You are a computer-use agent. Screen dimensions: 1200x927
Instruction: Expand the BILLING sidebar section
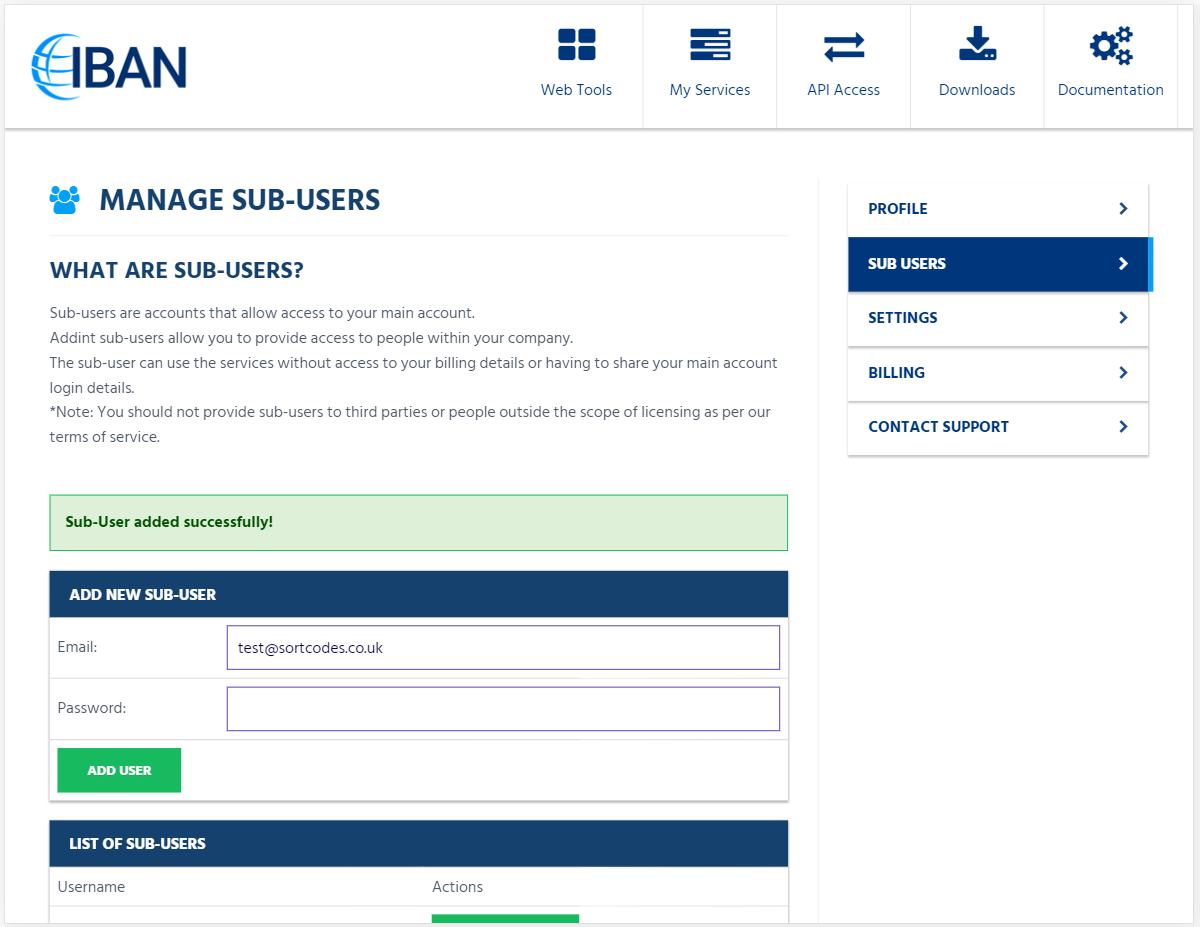[x=997, y=373]
